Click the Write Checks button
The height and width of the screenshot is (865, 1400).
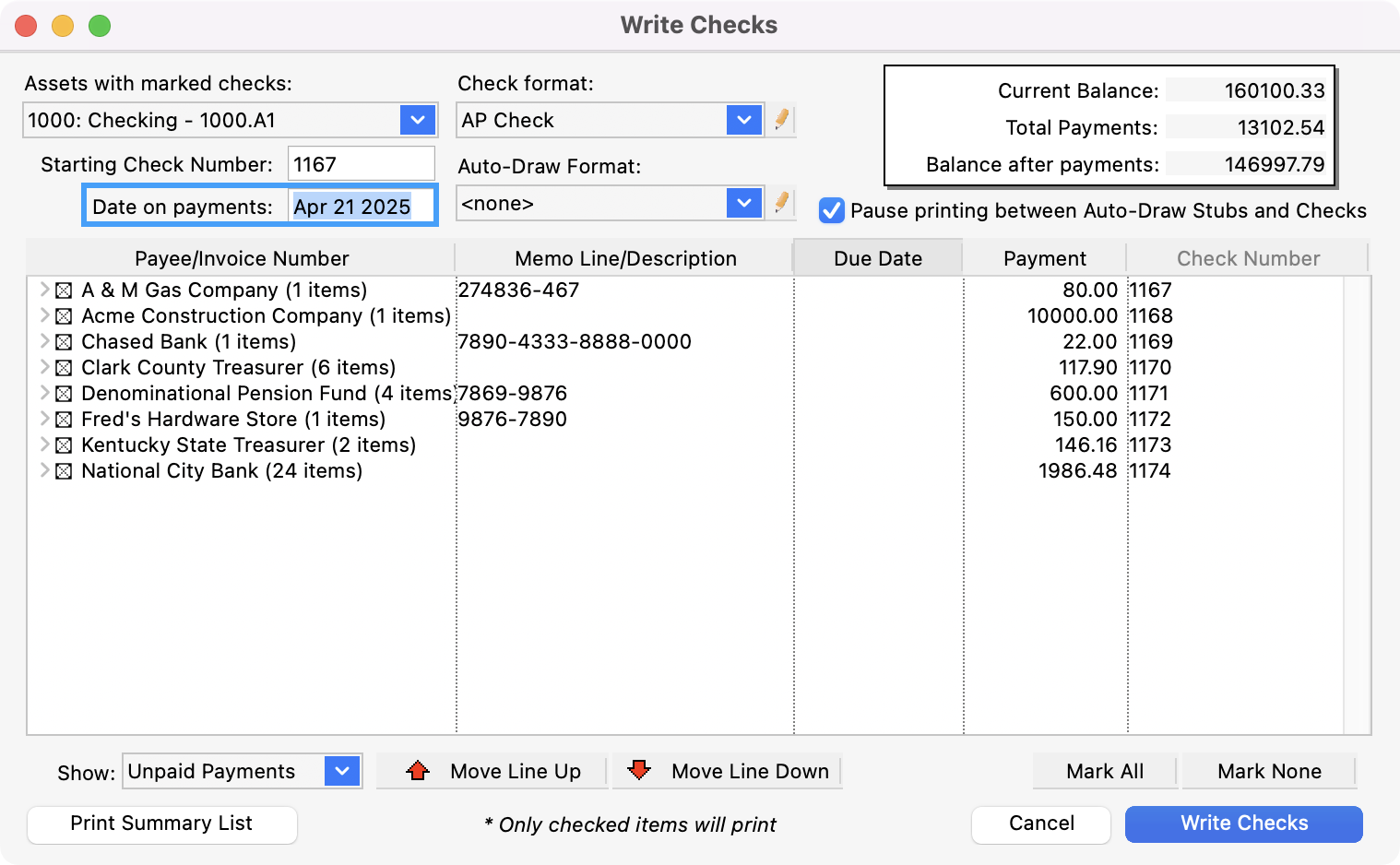[x=1243, y=824]
